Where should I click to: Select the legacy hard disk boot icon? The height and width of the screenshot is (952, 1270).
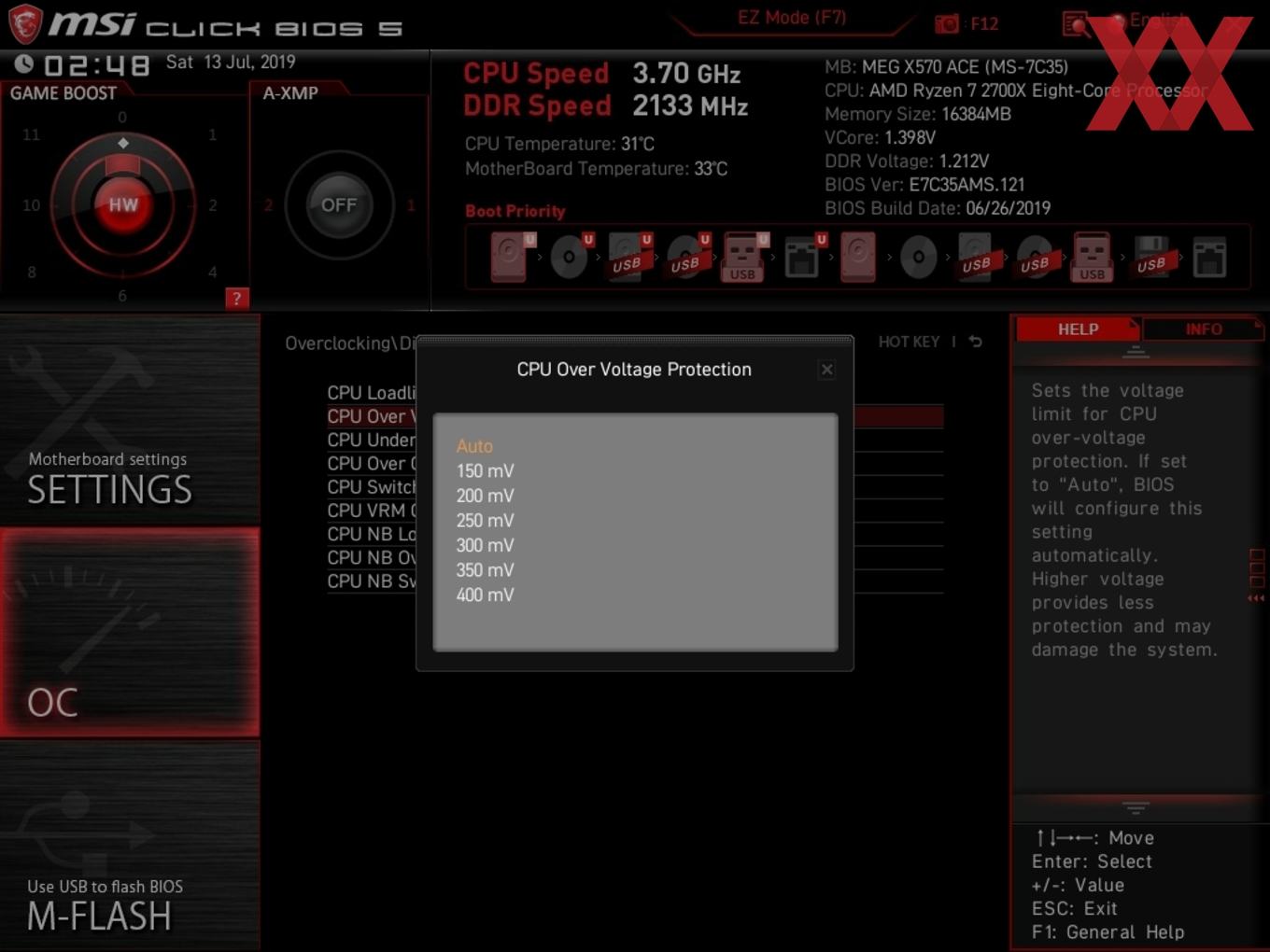click(x=857, y=257)
